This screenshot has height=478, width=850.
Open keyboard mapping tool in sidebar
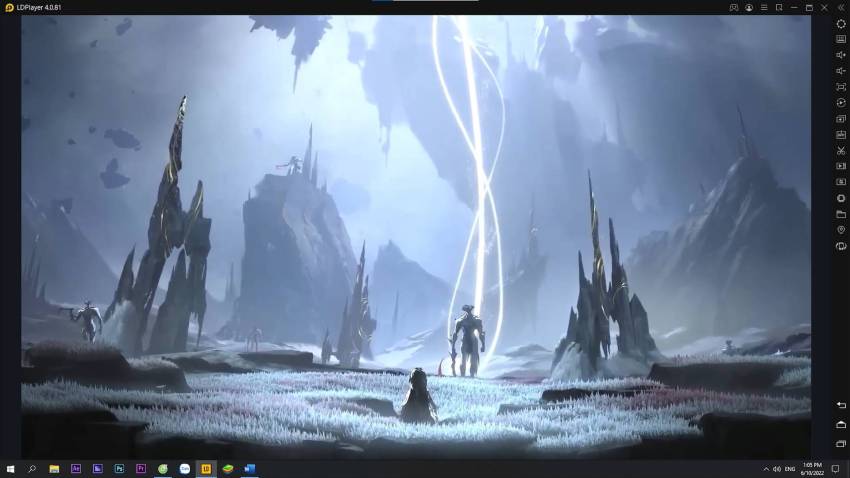click(x=841, y=39)
